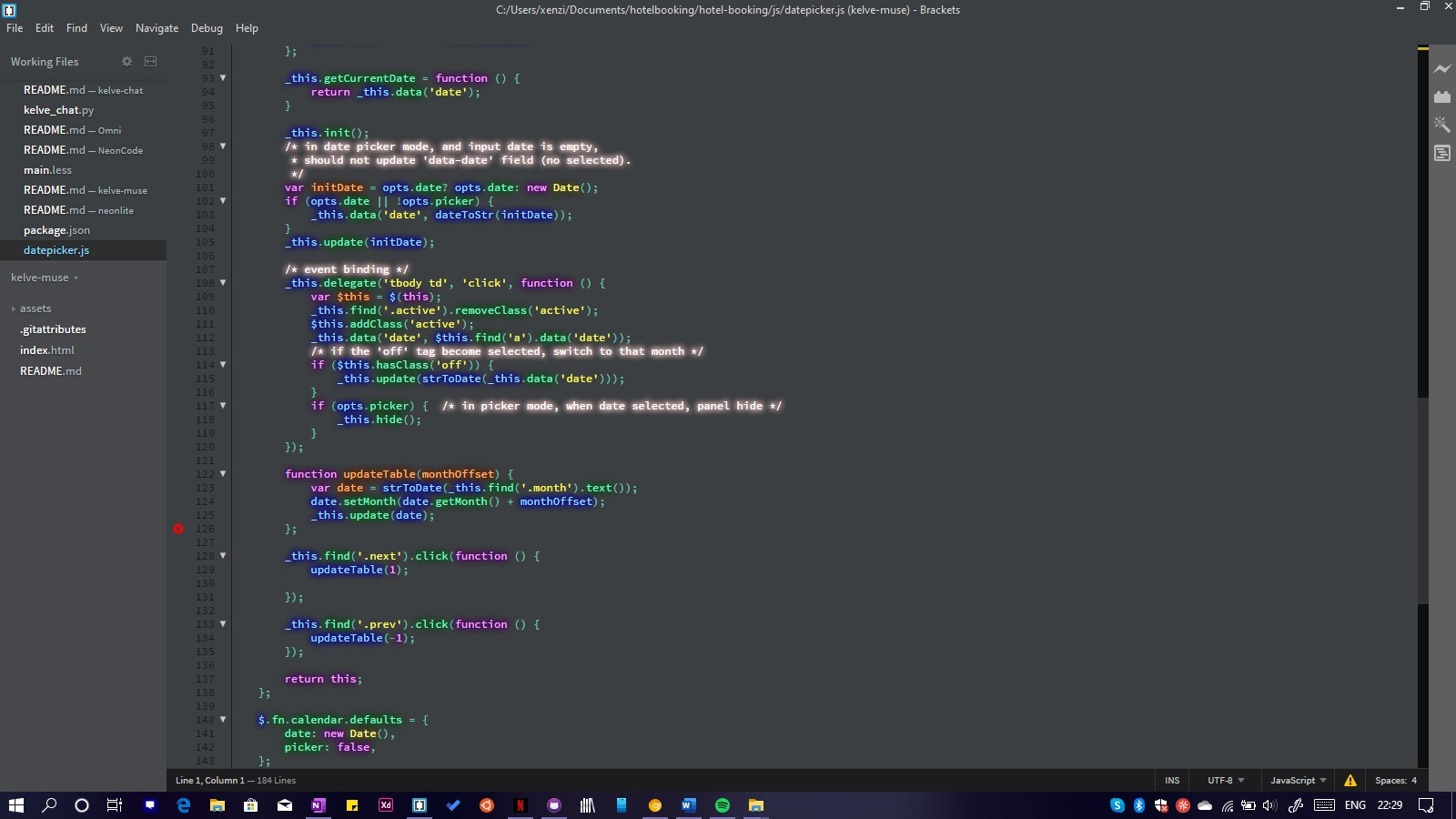Viewport: 1456px width, 819px height.
Task: Open README.md — NeonCode working file
Action: tap(83, 150)
